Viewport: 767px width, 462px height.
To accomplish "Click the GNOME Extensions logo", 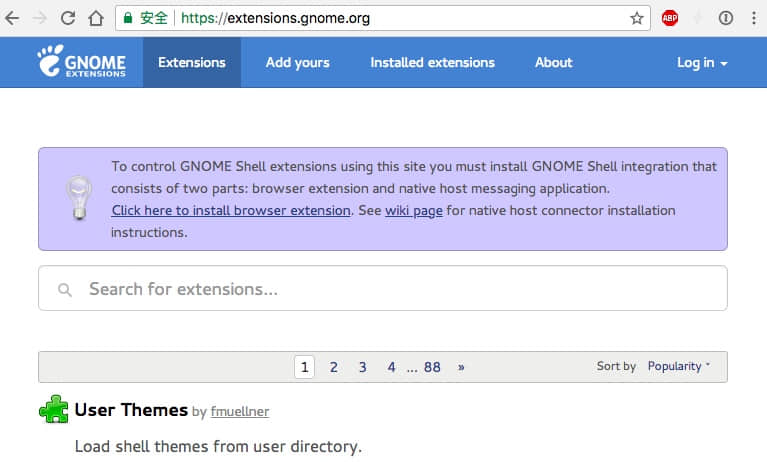I will coord(82,62).
